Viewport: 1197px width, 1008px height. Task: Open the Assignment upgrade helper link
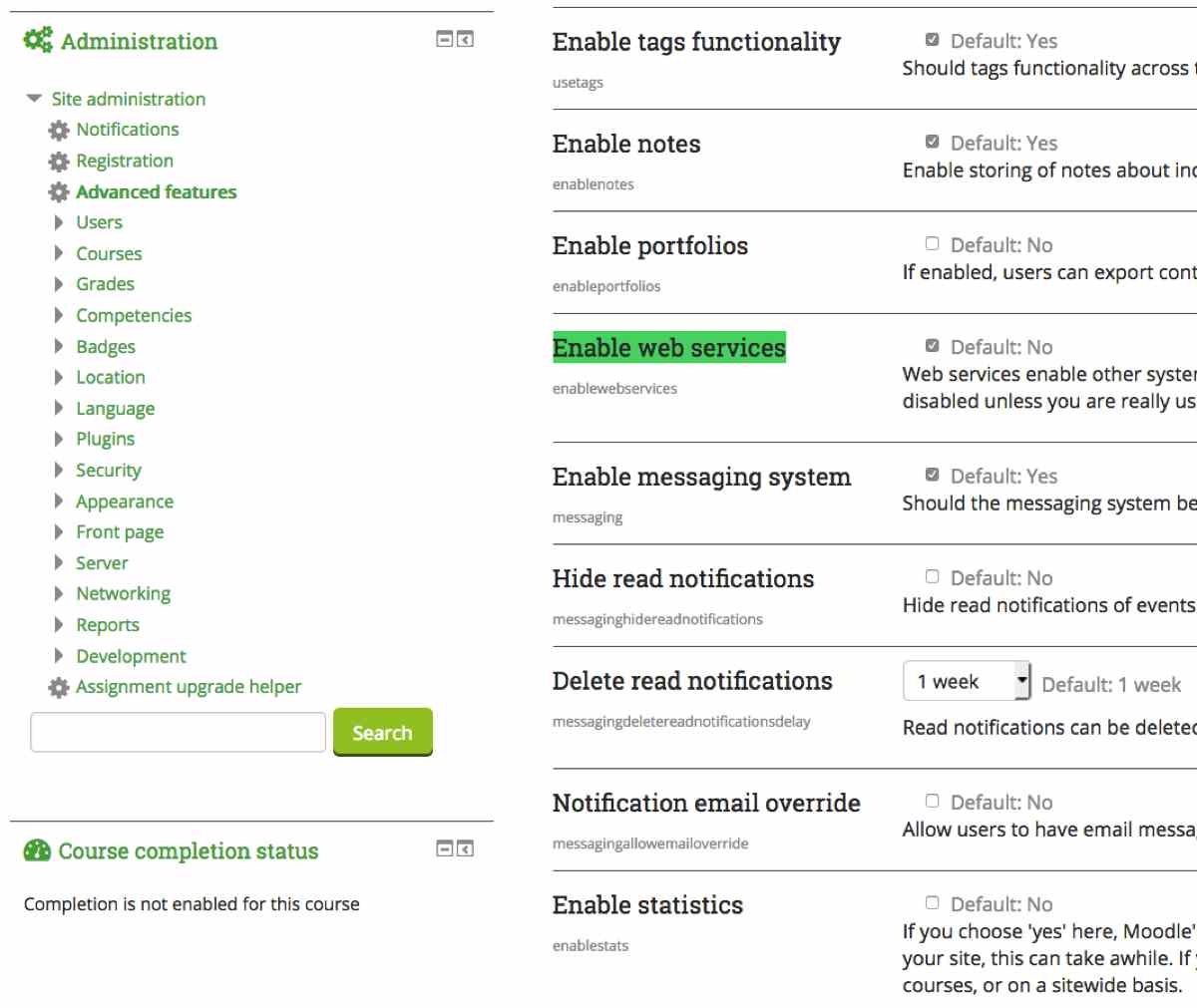[x=189, y=687]
